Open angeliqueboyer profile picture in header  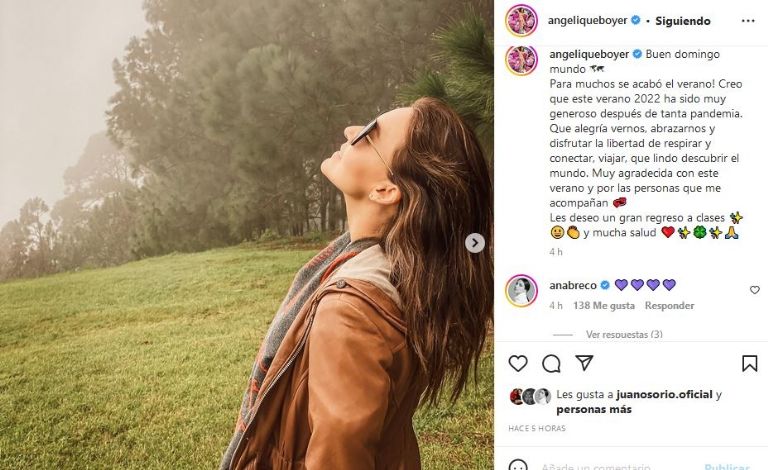point(521,20)
